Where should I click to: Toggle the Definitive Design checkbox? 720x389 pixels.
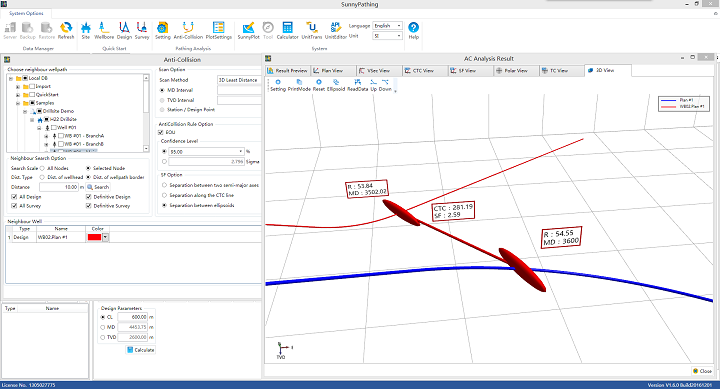click(x=89, y=197)
